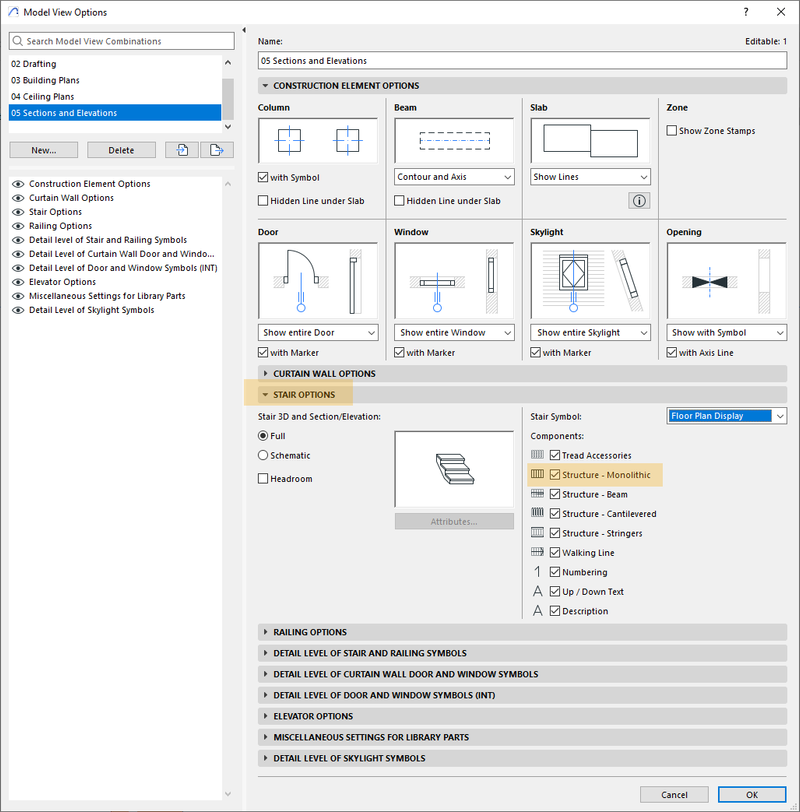This screenshot has height=812, width=800.
Task: Click the Description component icon
Action: [x=537, y=611]
